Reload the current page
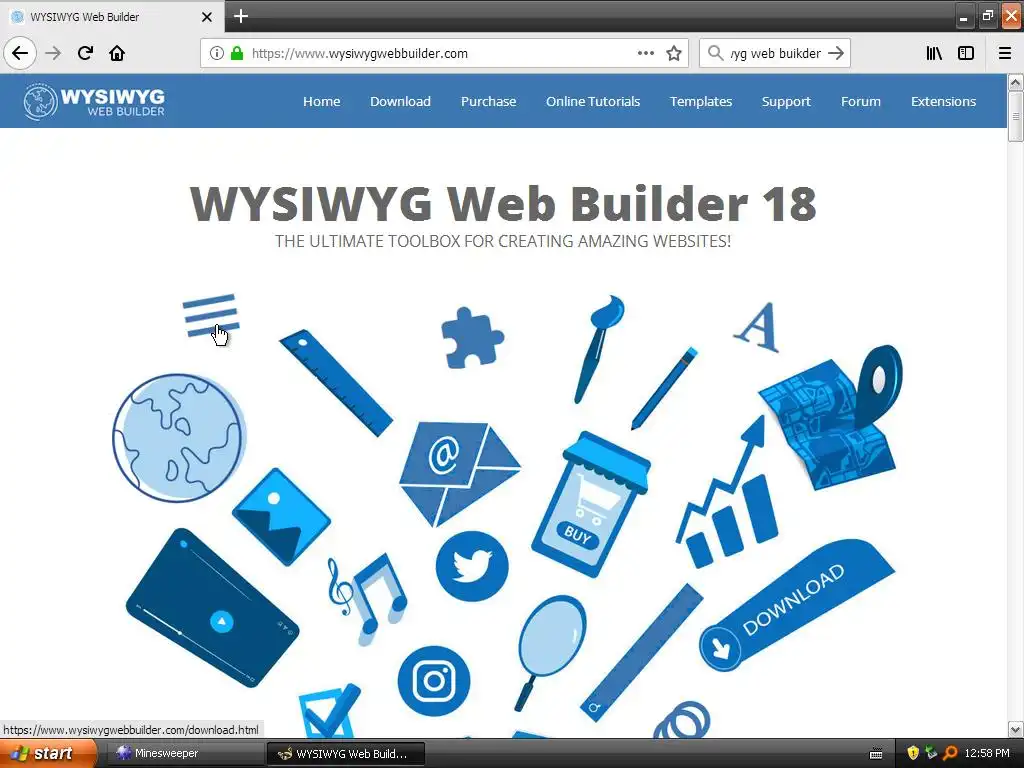 (85, 53)
